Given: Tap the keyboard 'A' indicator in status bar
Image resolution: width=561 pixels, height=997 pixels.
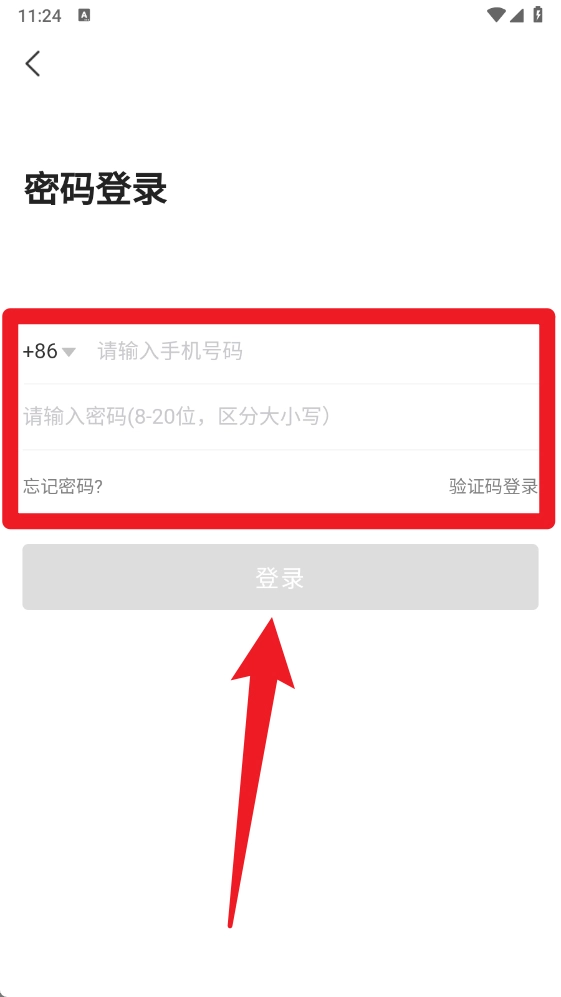Looking at the screenshot, I should point(84,15).
